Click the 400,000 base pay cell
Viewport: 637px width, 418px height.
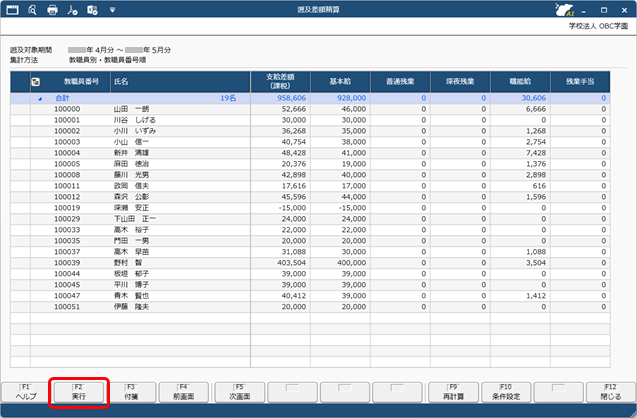(340, 263)
